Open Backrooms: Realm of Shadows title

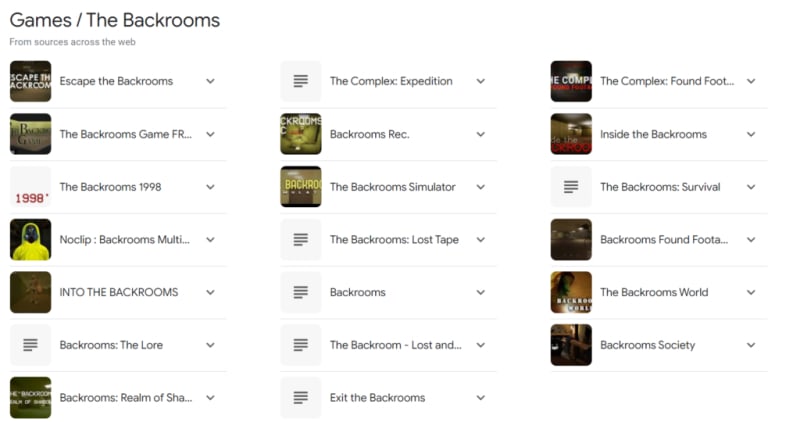[124, 398]
